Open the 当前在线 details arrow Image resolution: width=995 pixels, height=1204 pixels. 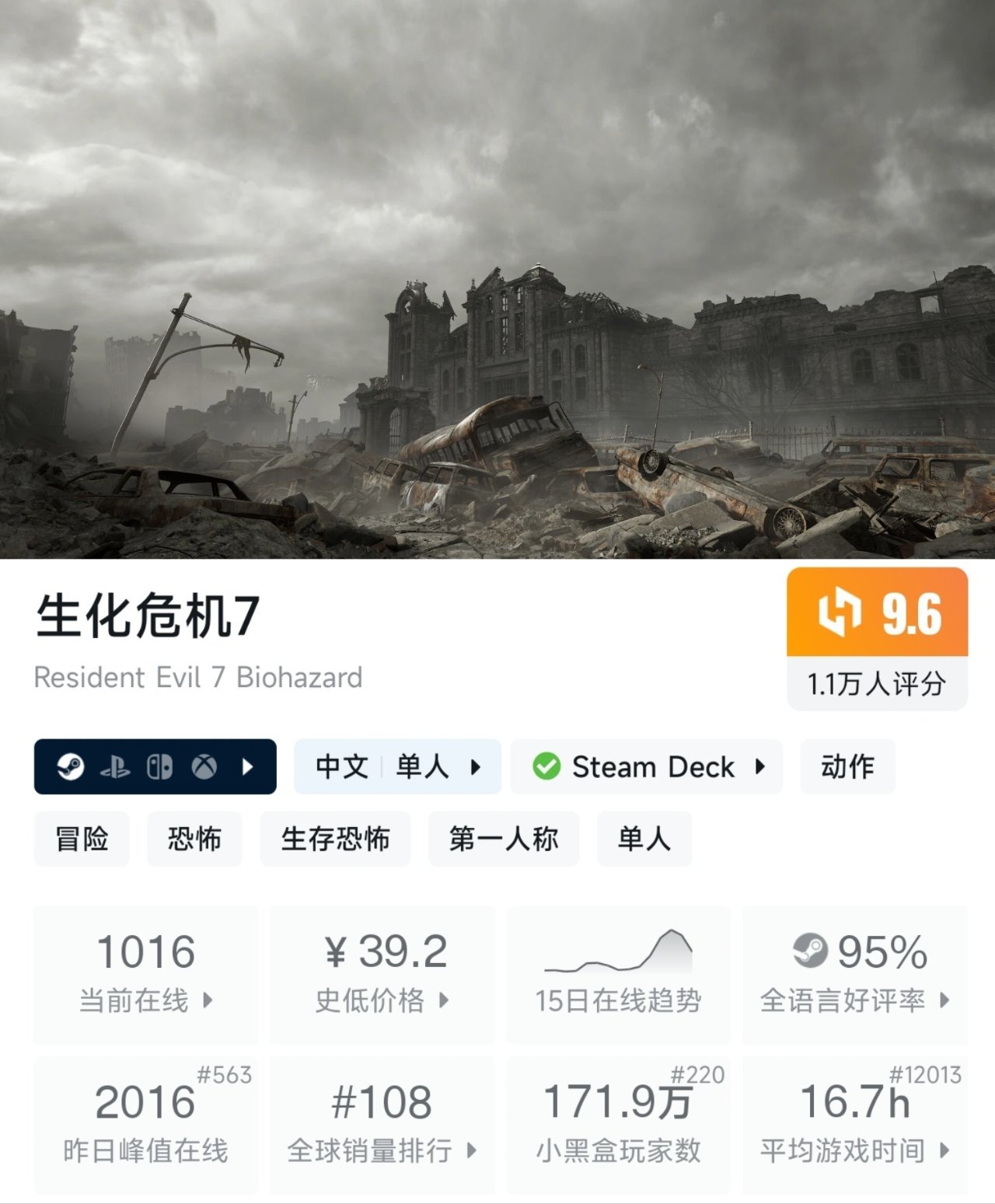click(x=208, y=1000)
